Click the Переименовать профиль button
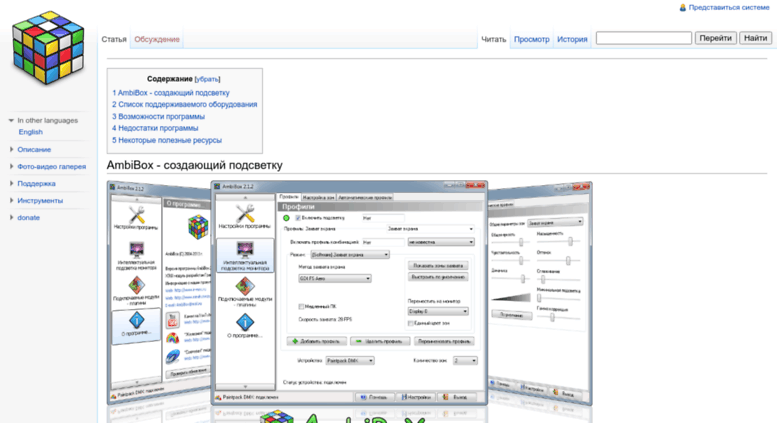 444,341
